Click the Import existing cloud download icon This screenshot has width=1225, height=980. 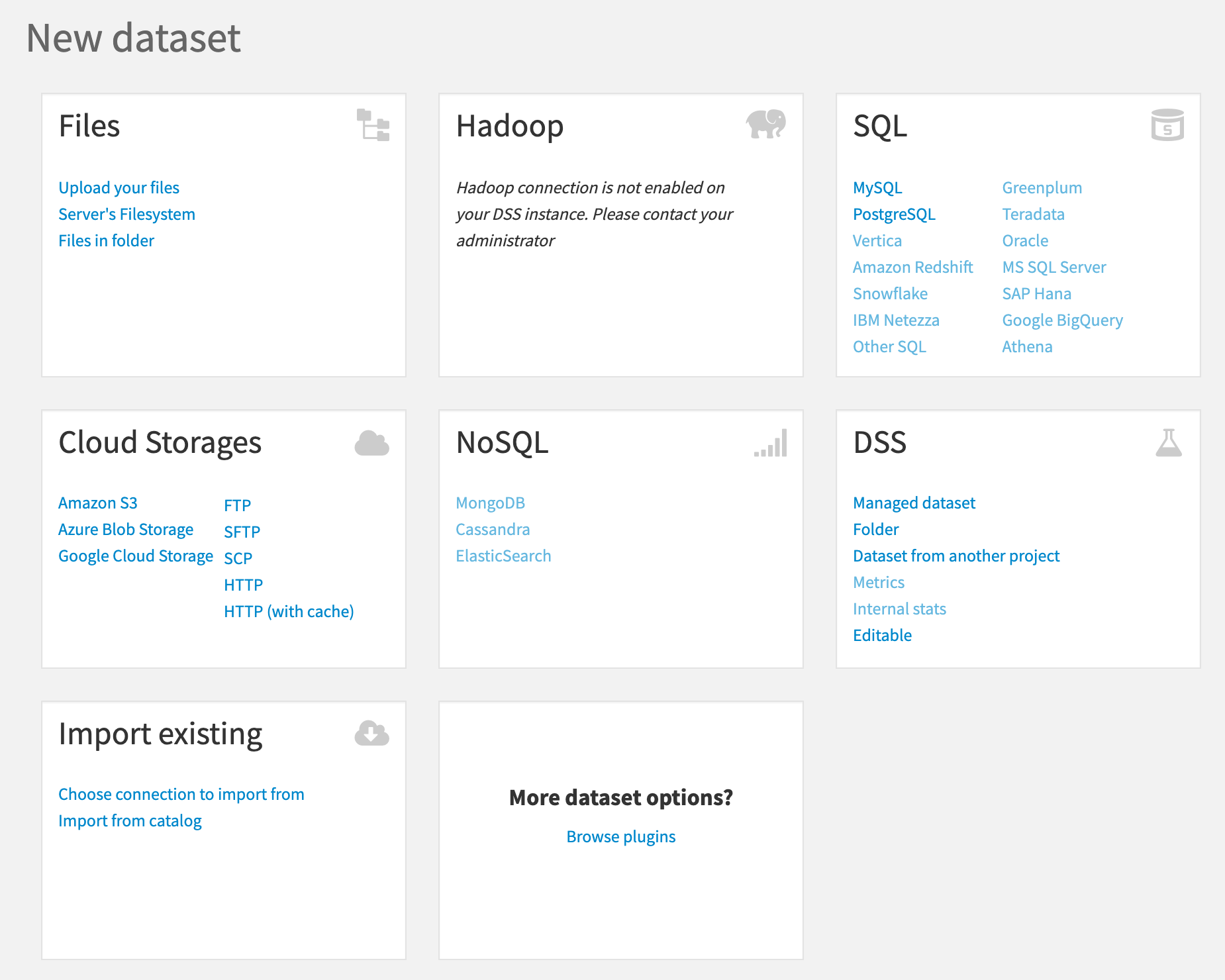(x=371, y=734)
